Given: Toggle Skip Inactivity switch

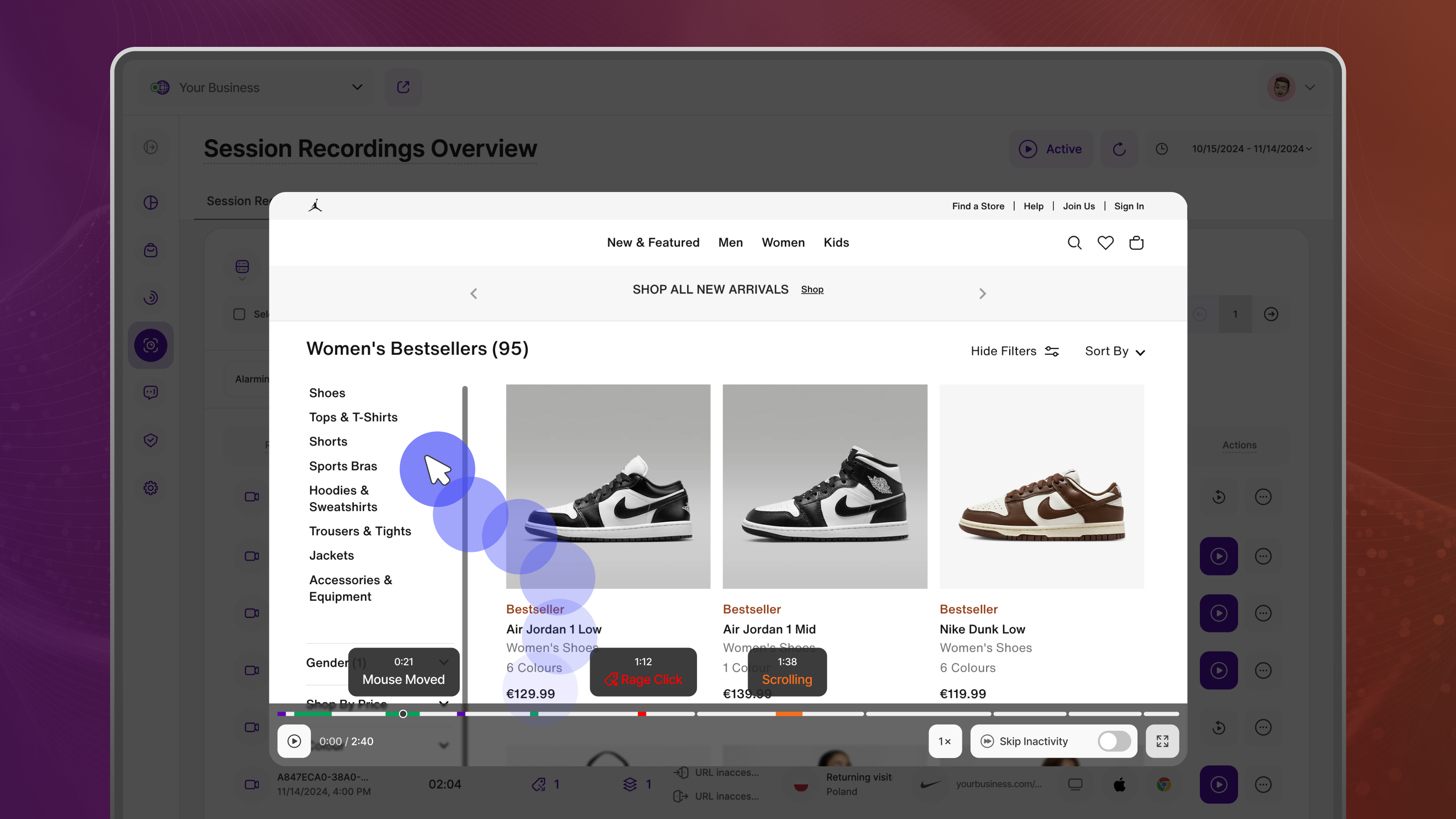Looking at the screenshot, I should pos(1114,741).
